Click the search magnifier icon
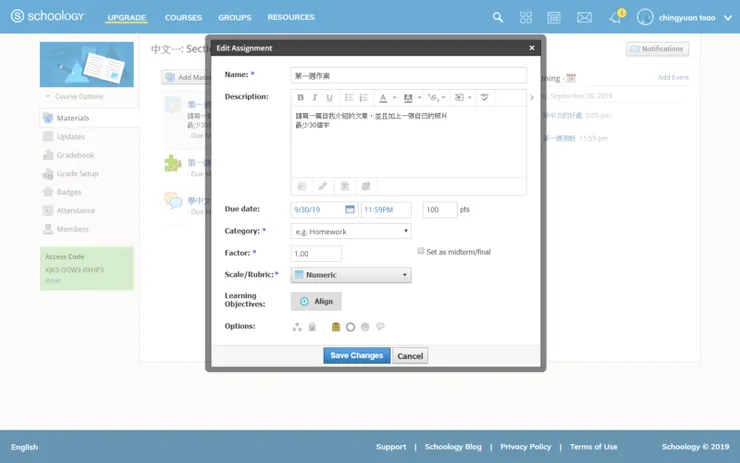Image resolution: width=740 pixels, height=463 pixels. pyautogui.click(x=497, y=17)
